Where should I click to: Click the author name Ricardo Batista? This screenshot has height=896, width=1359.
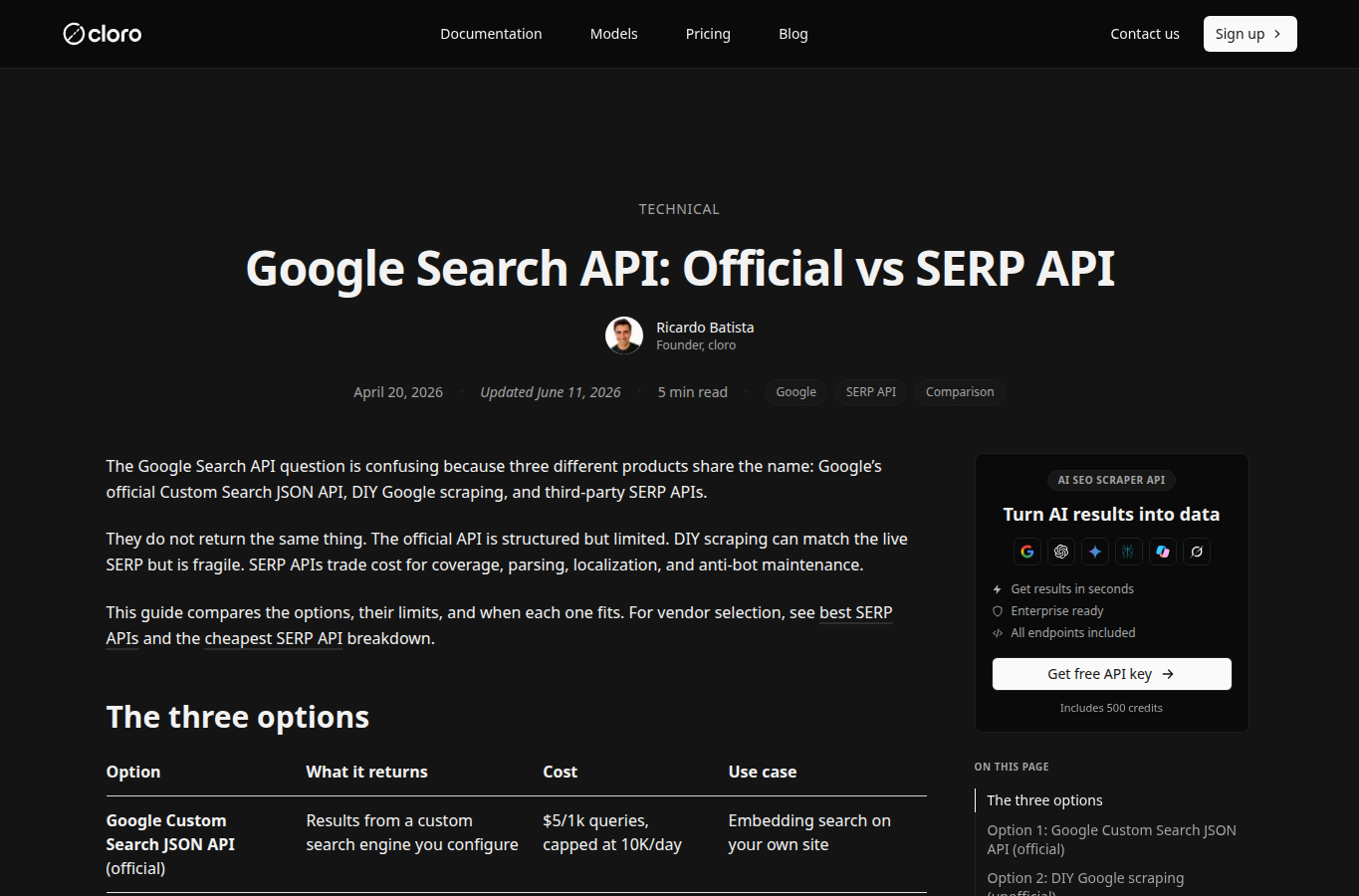[705, 328]
